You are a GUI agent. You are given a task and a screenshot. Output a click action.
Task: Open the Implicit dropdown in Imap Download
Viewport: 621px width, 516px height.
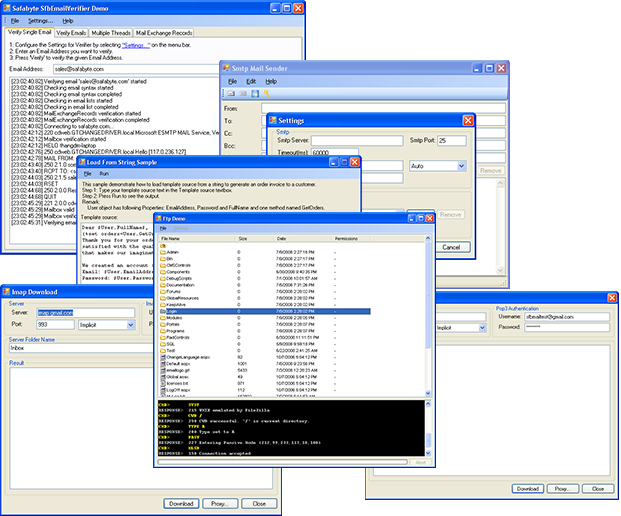click(130, 325)
